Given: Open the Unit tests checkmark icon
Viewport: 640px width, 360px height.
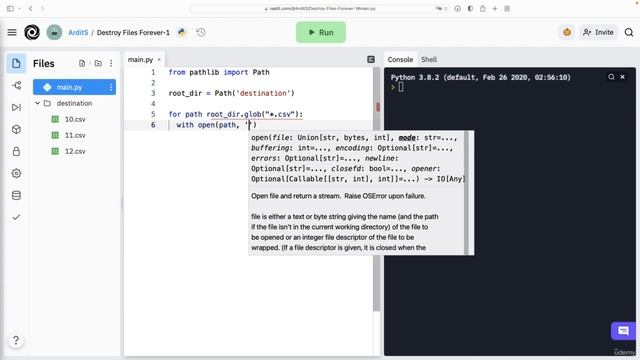Looking at the screenshot, I should [x=16, y=217].
